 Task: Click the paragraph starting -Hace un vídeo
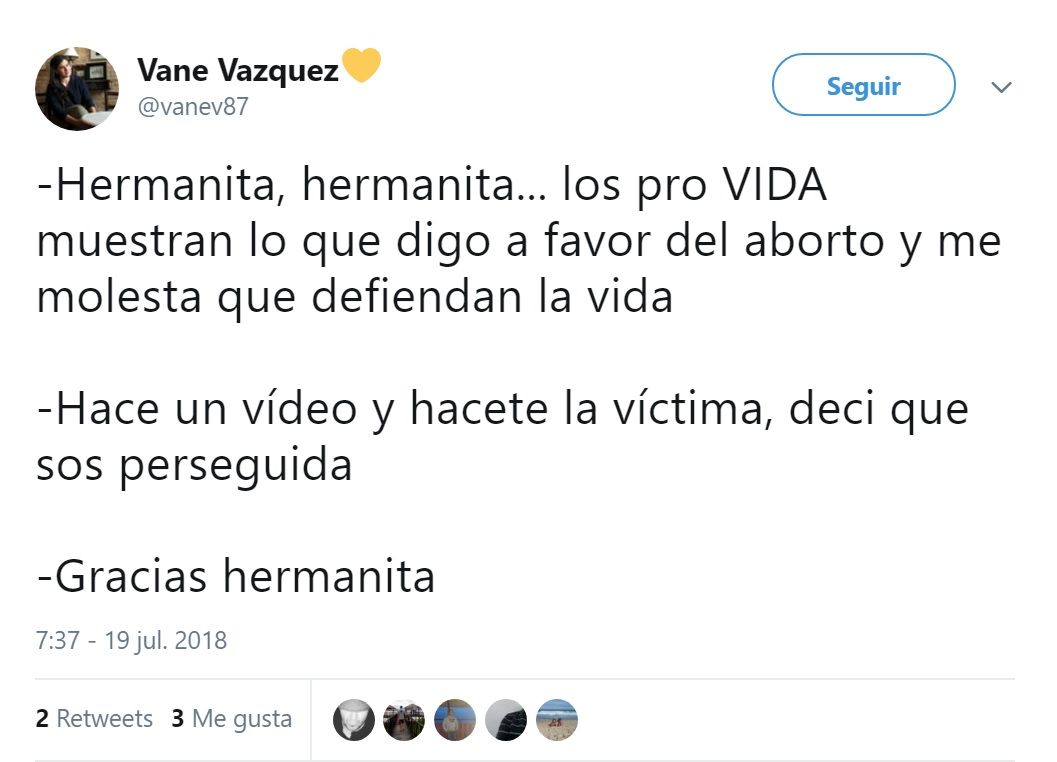click(x=503, y=436)
